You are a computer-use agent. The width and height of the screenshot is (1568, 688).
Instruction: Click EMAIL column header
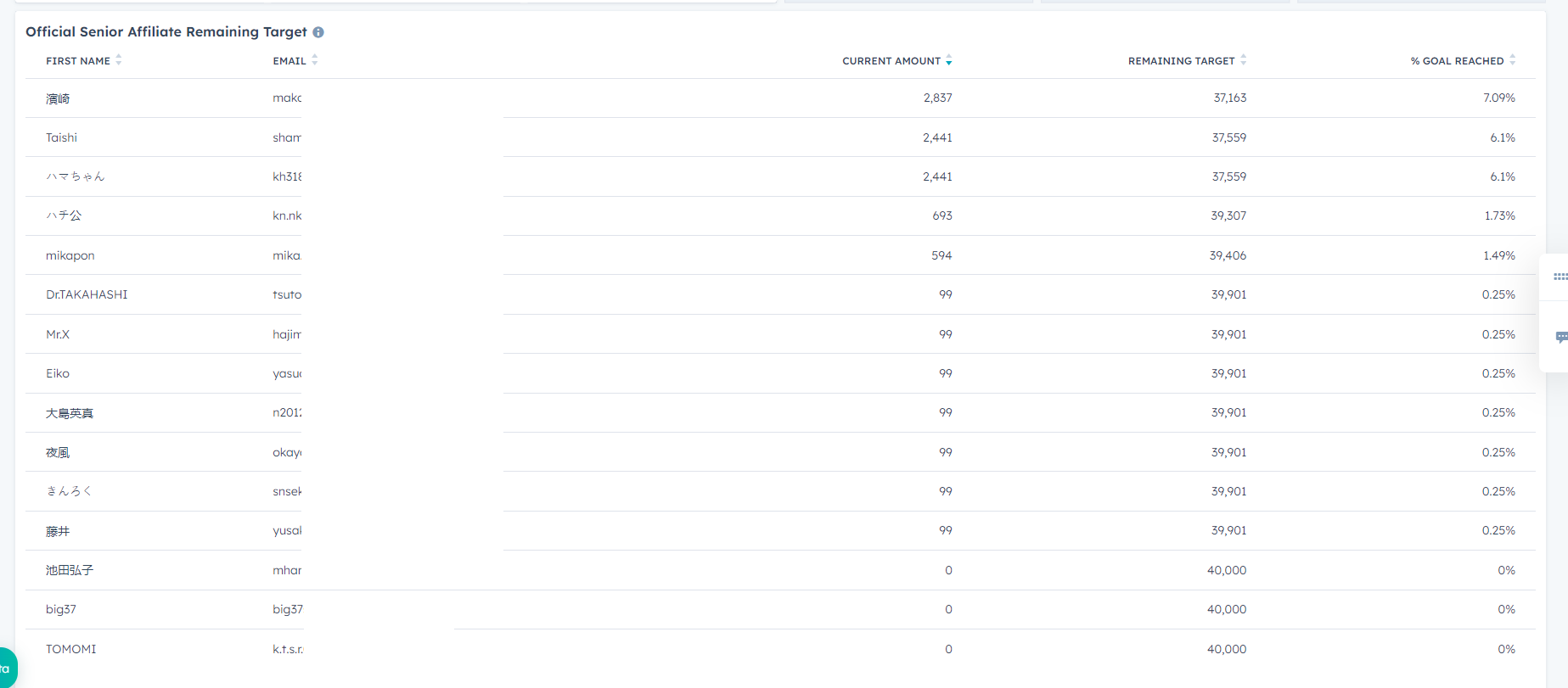(x=289, y=61)
